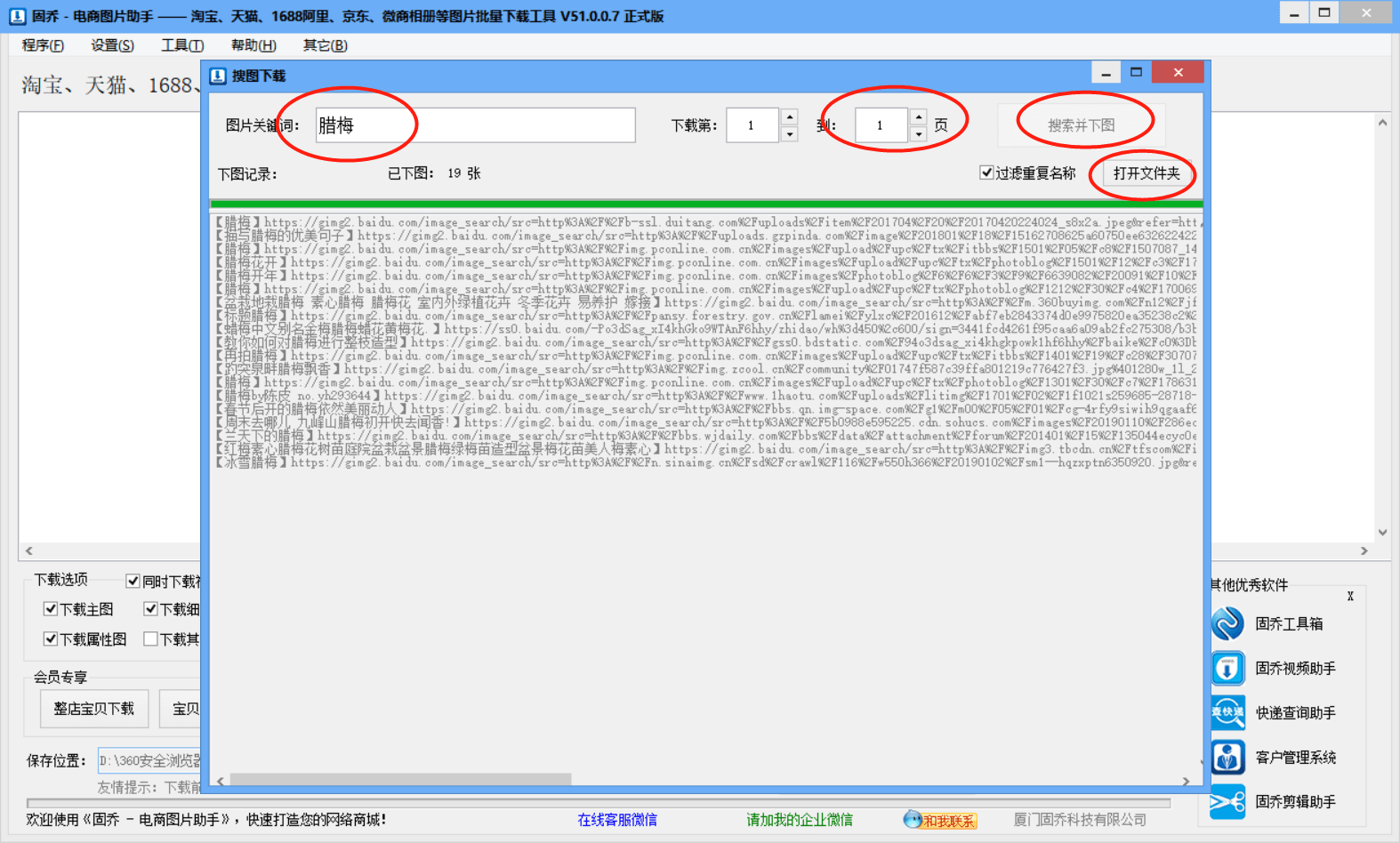Click main window horizontal scrollbar right arrow
The height and width of the screenshot is (843, 1400).
pos(1364,550)
